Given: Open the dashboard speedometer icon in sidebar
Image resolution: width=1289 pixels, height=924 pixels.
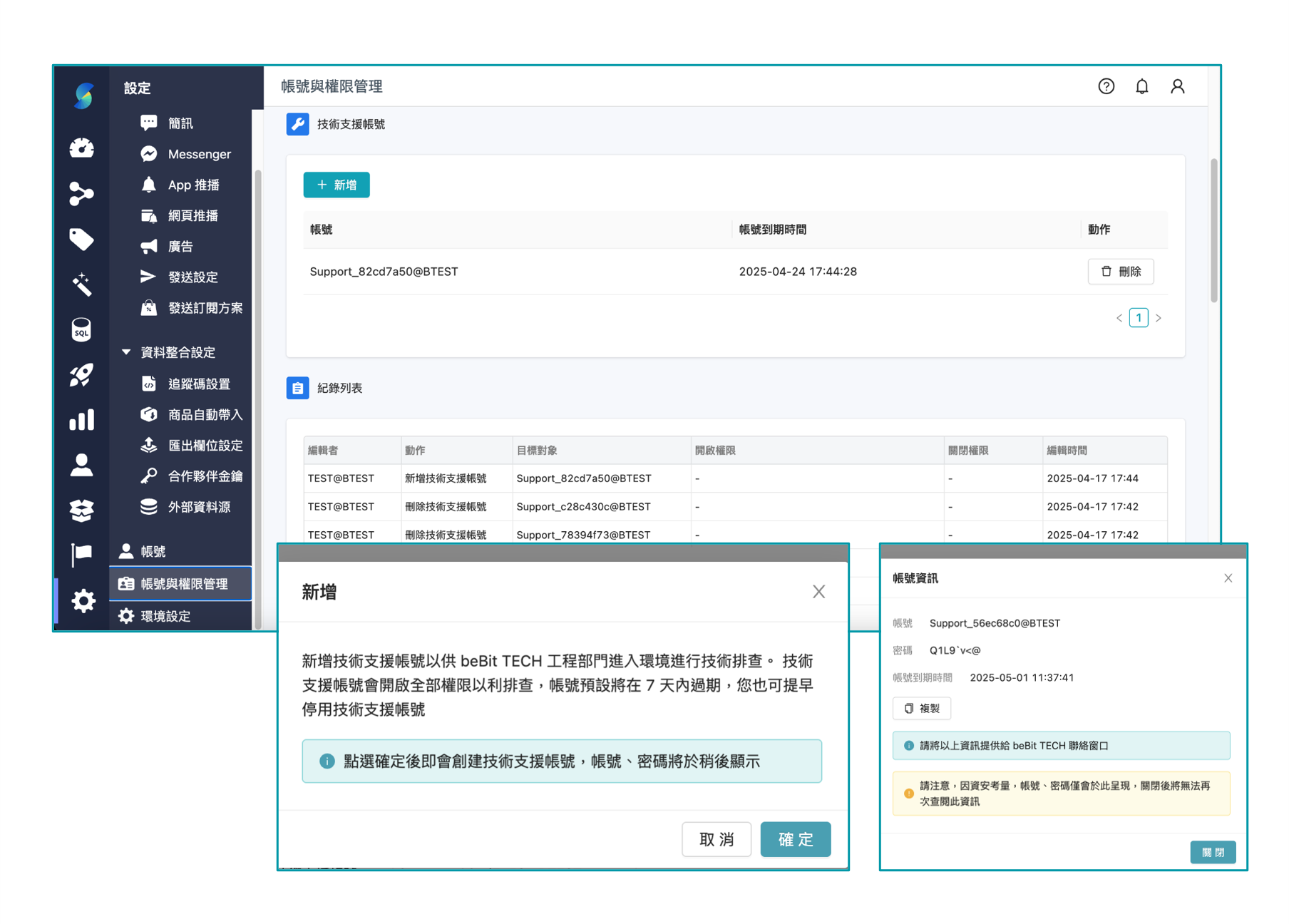Looking at the screenshot, I should pyautogui.click(x=83, y=148).
